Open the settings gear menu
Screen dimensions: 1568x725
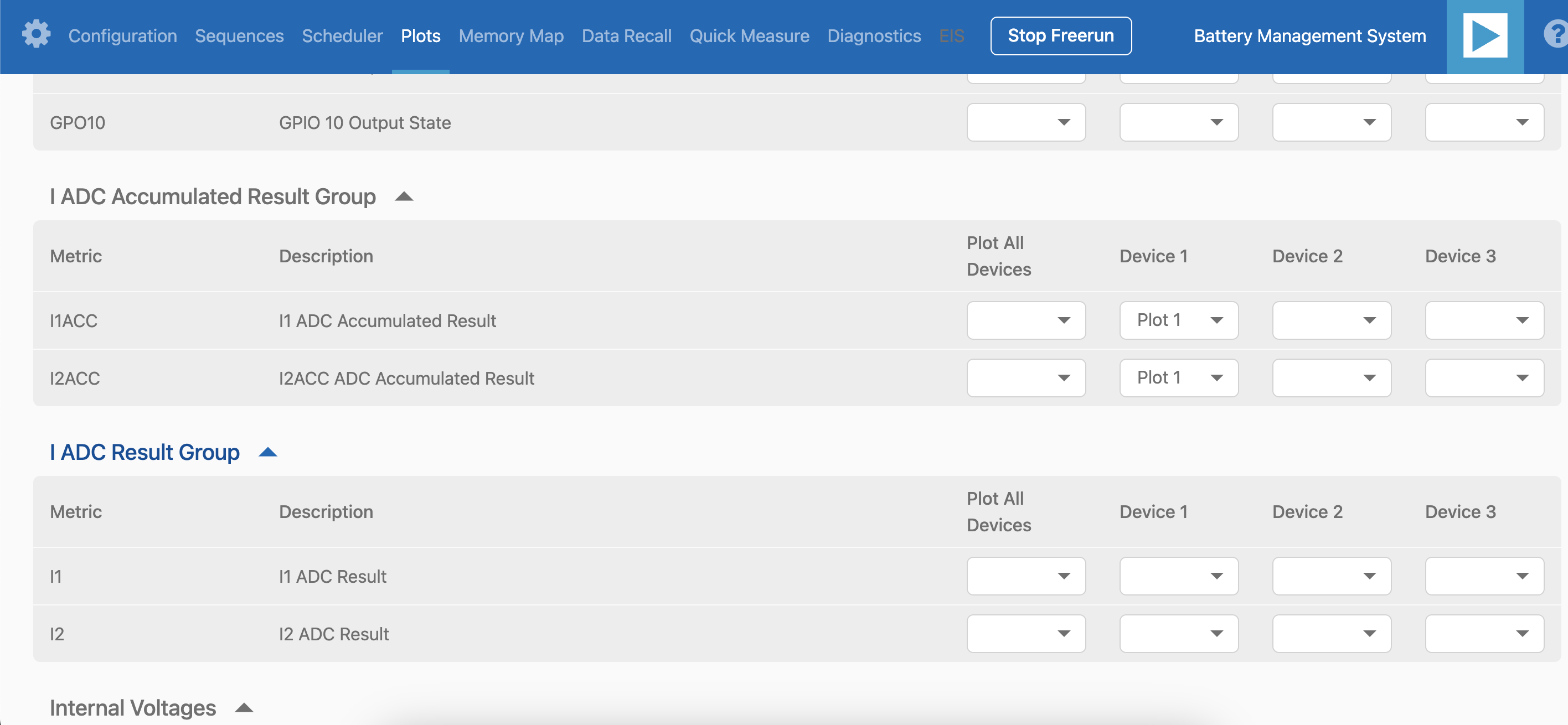pos(37,35)
